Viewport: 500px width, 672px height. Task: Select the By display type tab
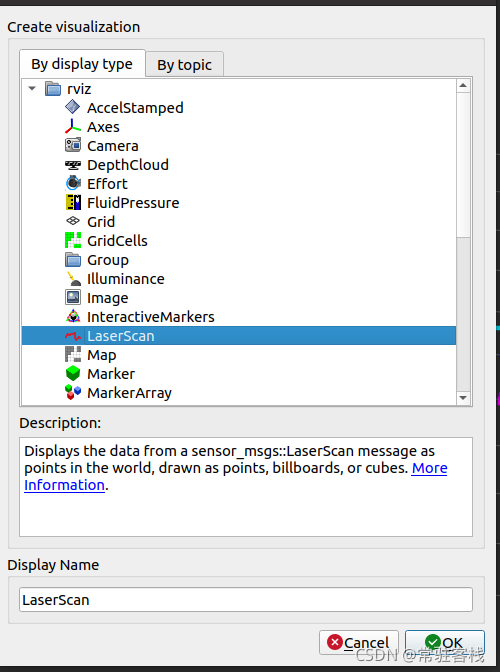point(82,64)
